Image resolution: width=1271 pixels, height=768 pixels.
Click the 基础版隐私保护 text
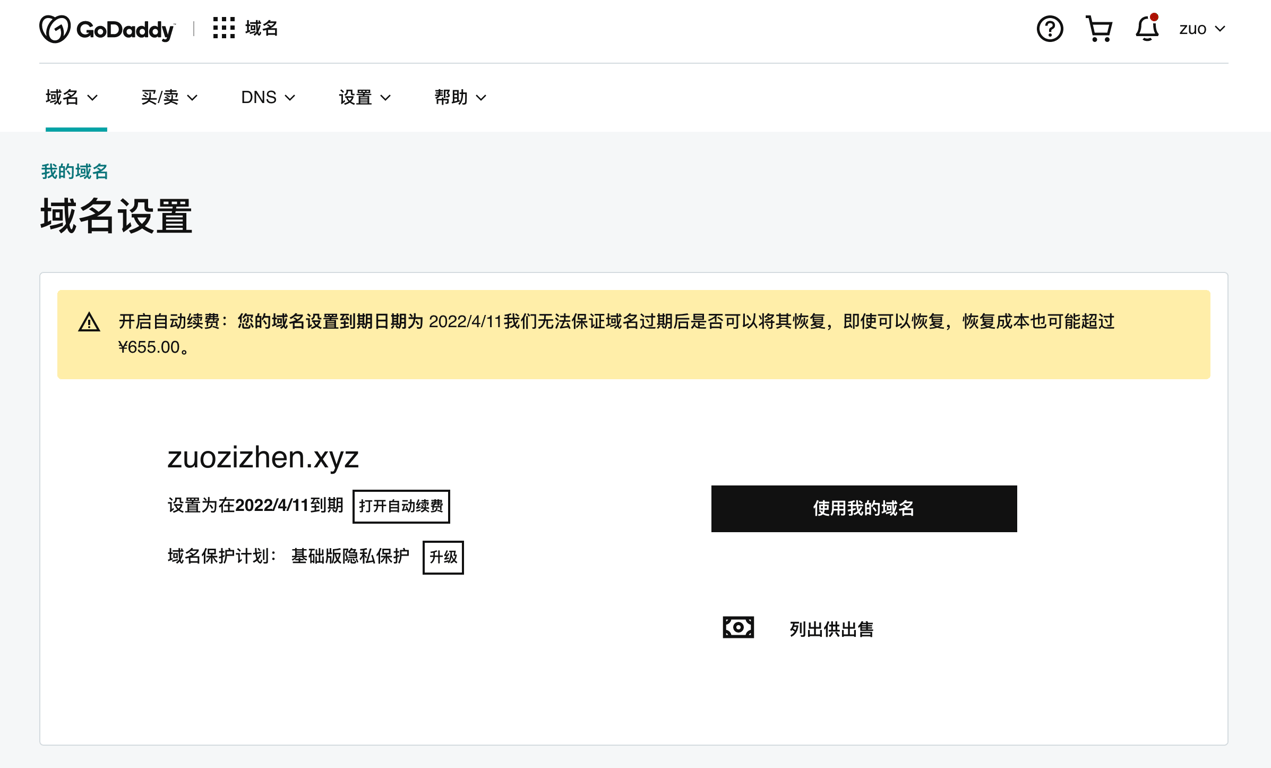coord(350,556)
